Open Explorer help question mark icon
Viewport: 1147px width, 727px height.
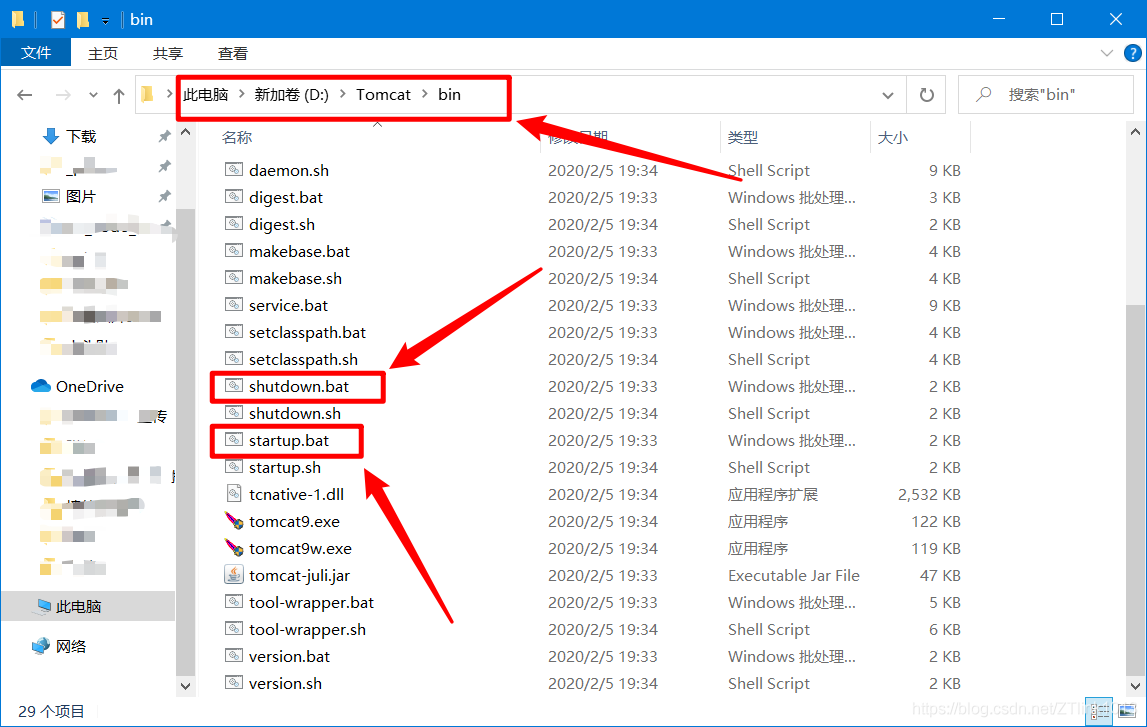[x=1132, y=53]
